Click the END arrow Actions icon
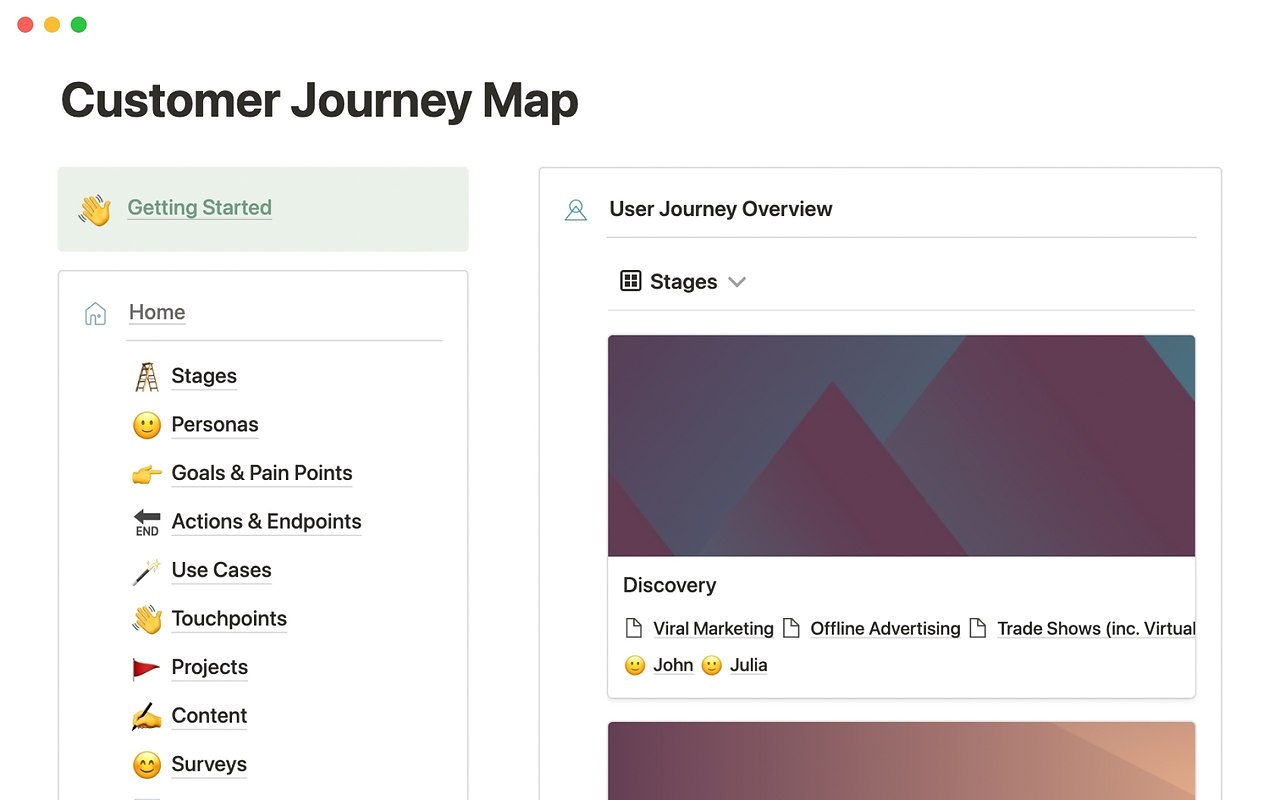1280x800 pixels. pyautogui.click(x=147, y=522)
